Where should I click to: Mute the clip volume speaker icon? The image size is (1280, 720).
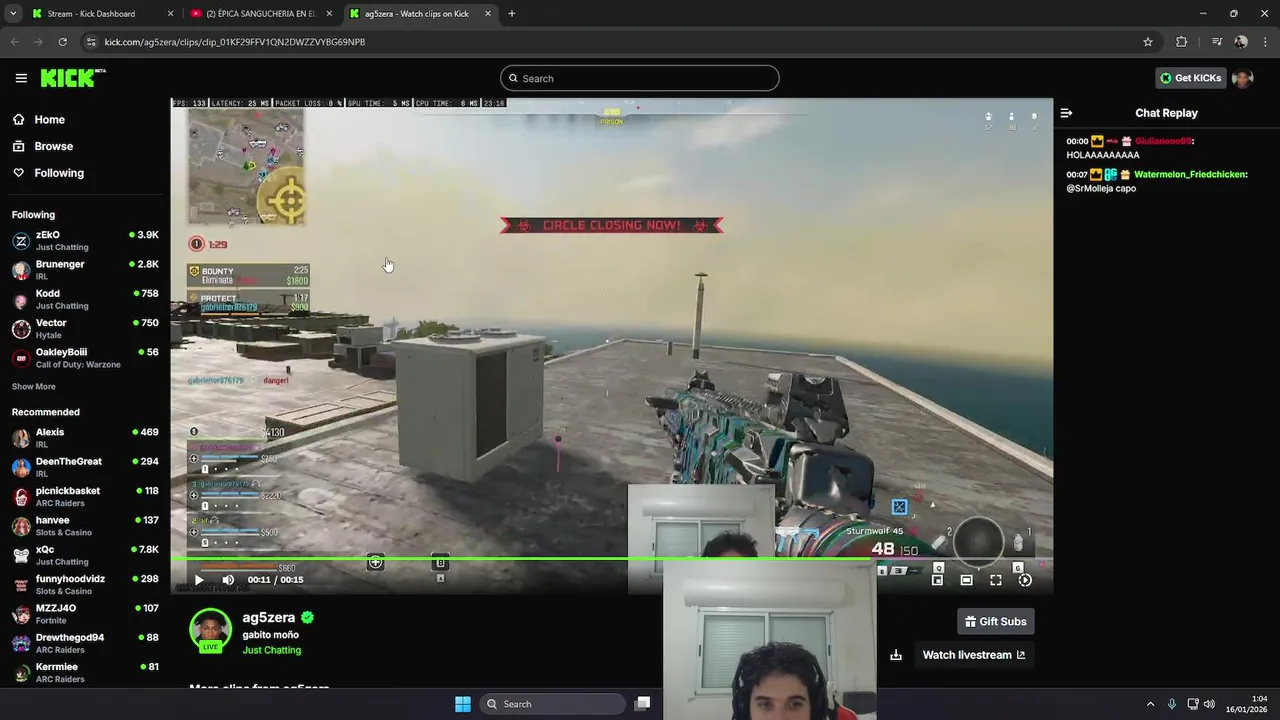pos(228,580)
